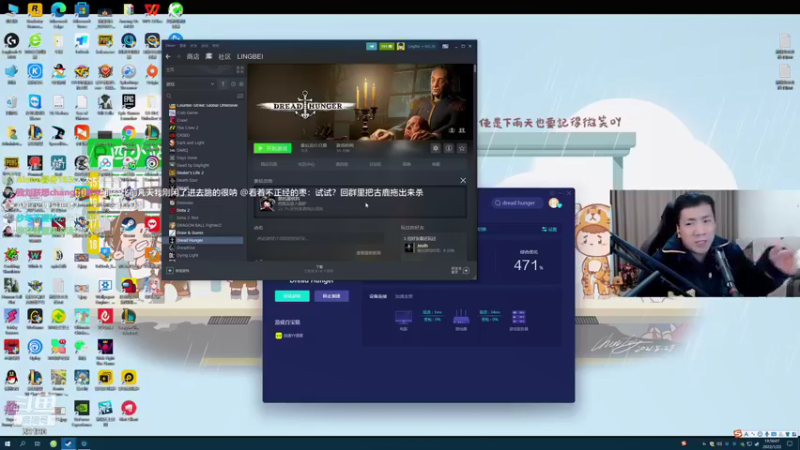Open the Origin desktop shortcut
Viewport: 800px width, 450px height.
tap(152, 76)
